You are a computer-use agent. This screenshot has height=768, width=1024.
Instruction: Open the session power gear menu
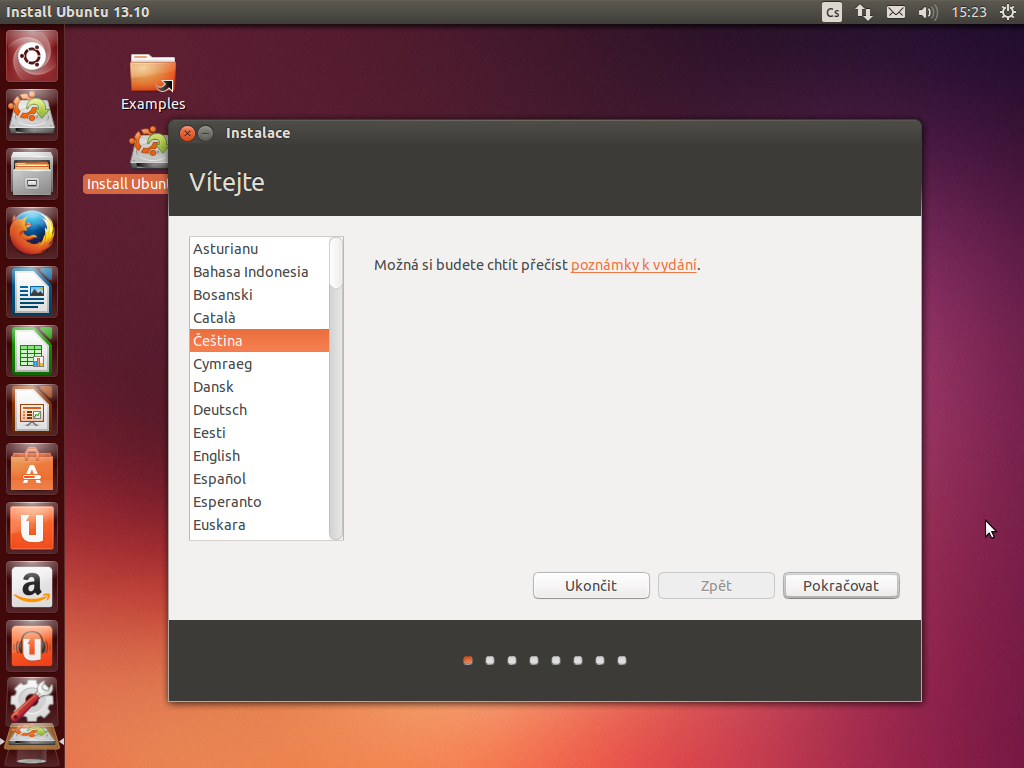click(1008, 12)
